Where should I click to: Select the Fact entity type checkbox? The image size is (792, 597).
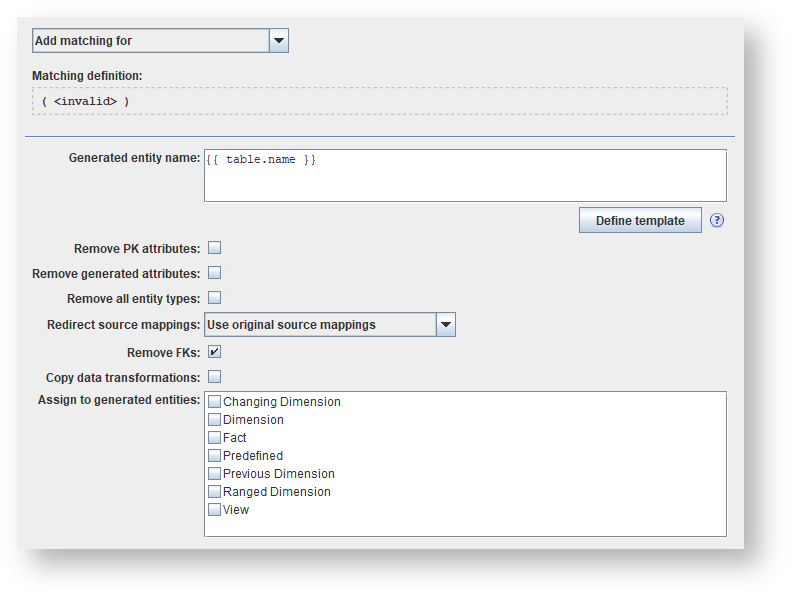[215, 438]
